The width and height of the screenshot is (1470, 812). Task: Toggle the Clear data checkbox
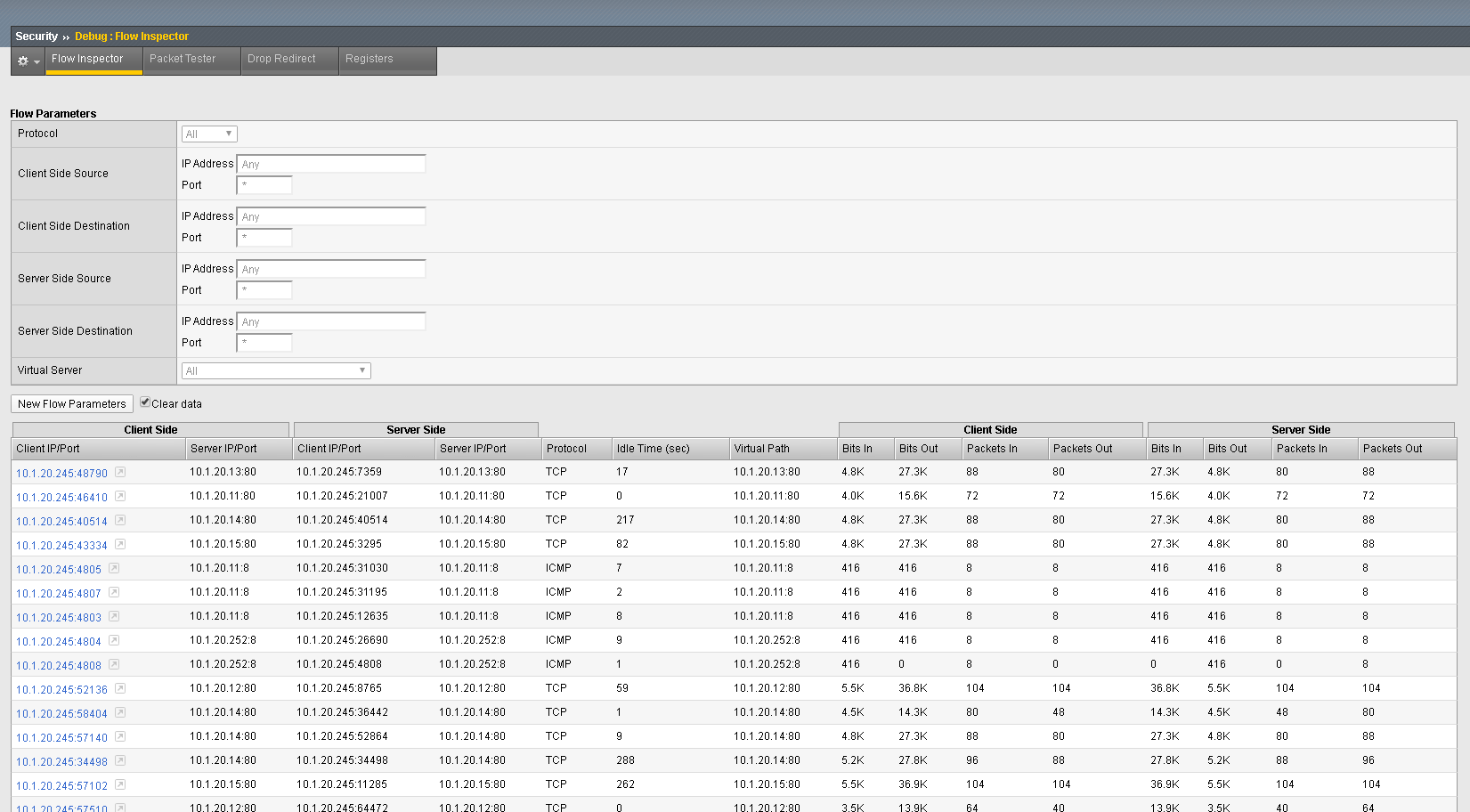[145, 402]
